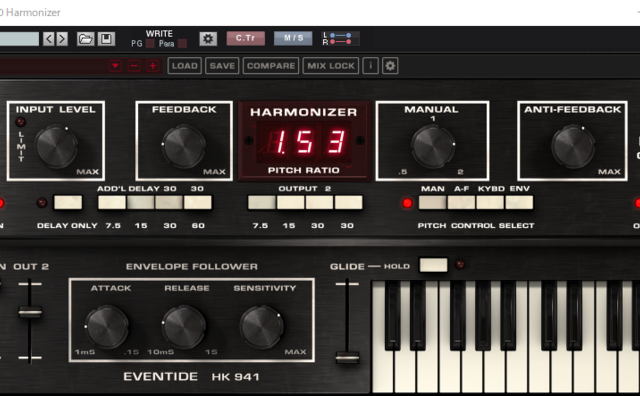The width and height of the screenshot is (640, 396).
Task: Toggle the Glide Hold switch
Action: click(433, 265)
